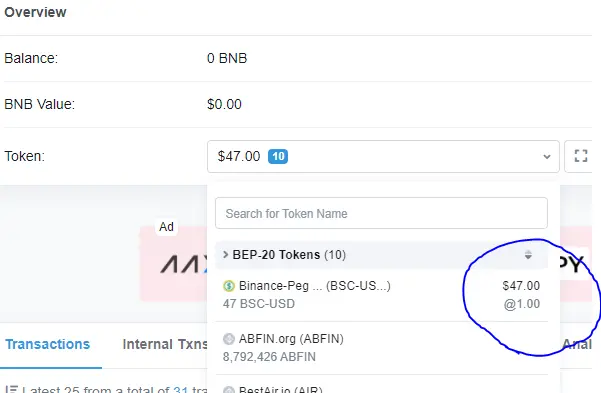Click the ABFIN.org token icon

click(x=229, y=339)
